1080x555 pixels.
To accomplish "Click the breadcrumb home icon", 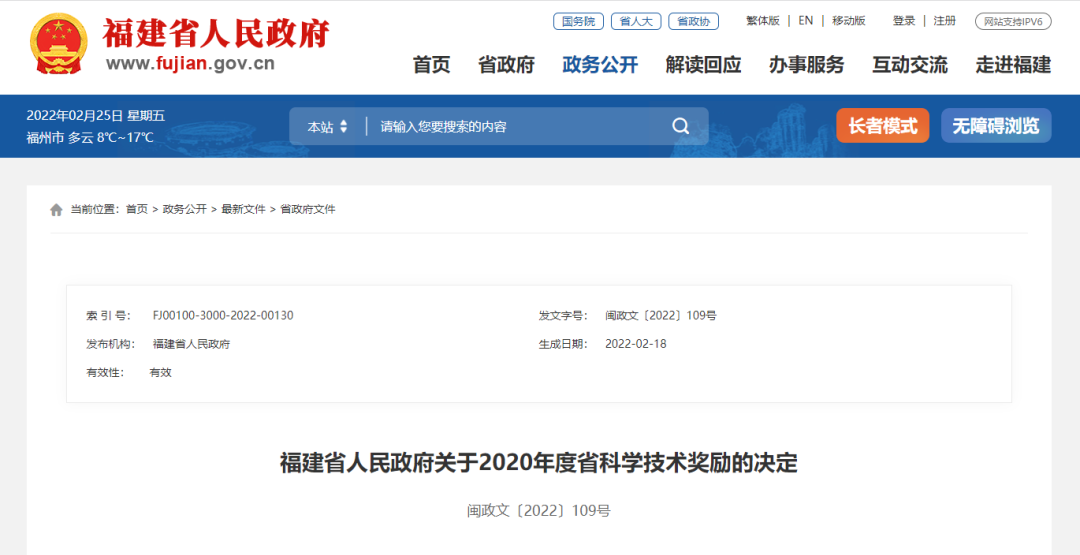I will 56,210.
